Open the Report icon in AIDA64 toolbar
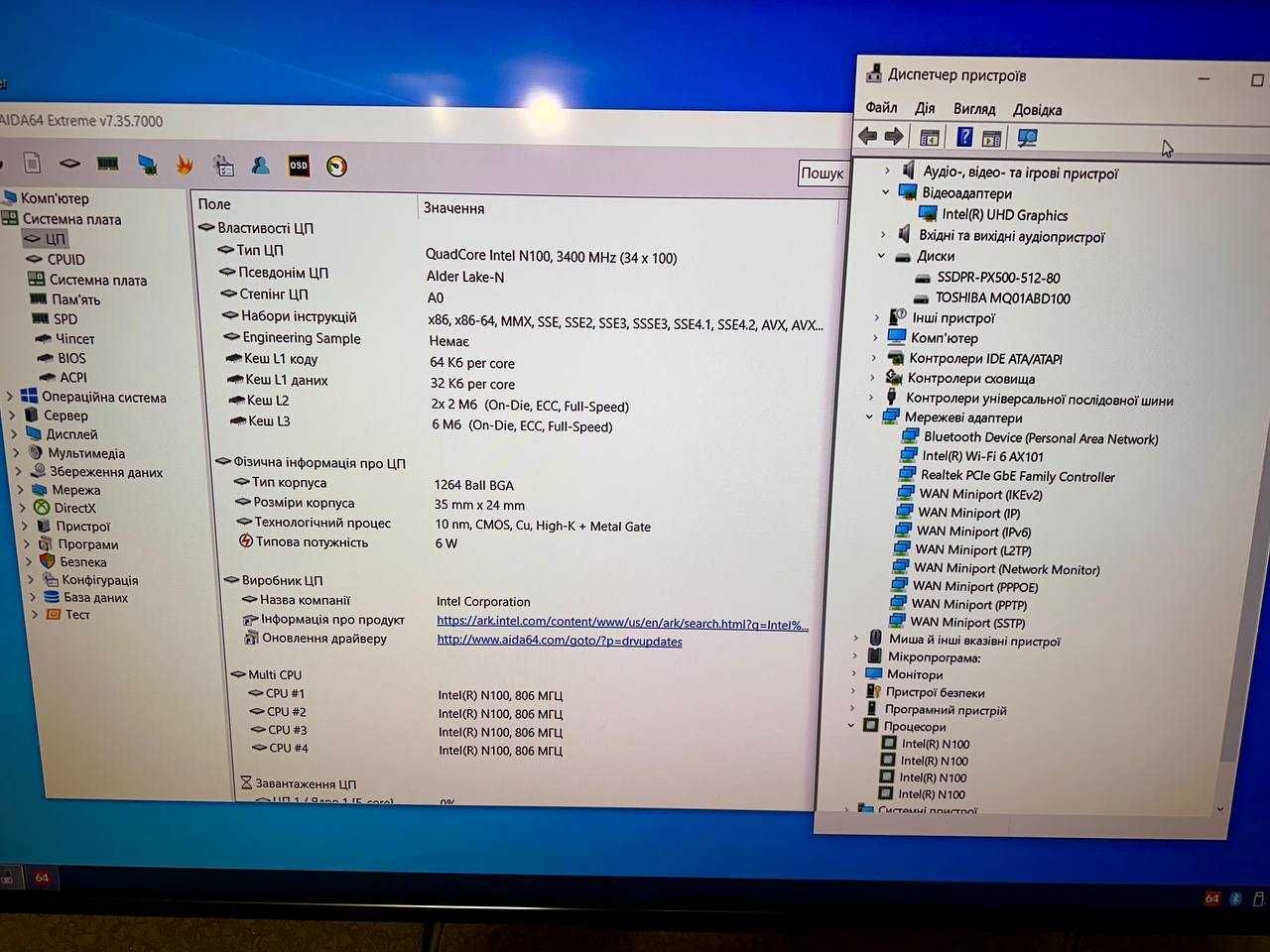This screenshot has height=952, width=1270. coord(32,163)
